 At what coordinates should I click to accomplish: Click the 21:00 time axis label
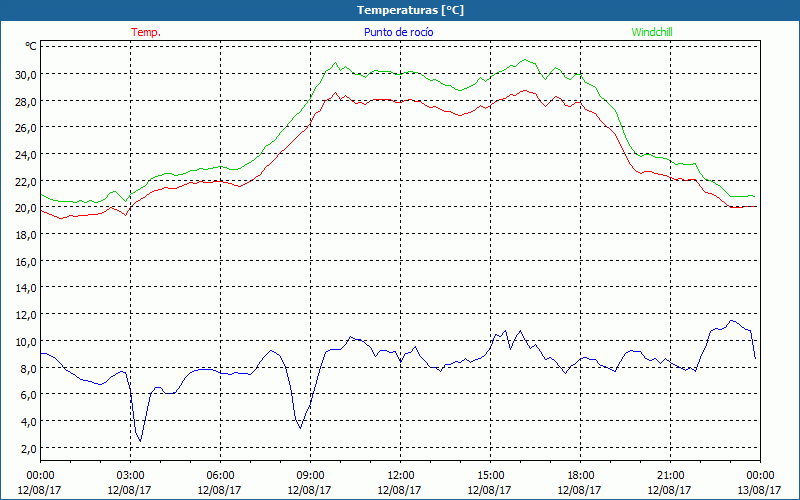tap(670, 476)
